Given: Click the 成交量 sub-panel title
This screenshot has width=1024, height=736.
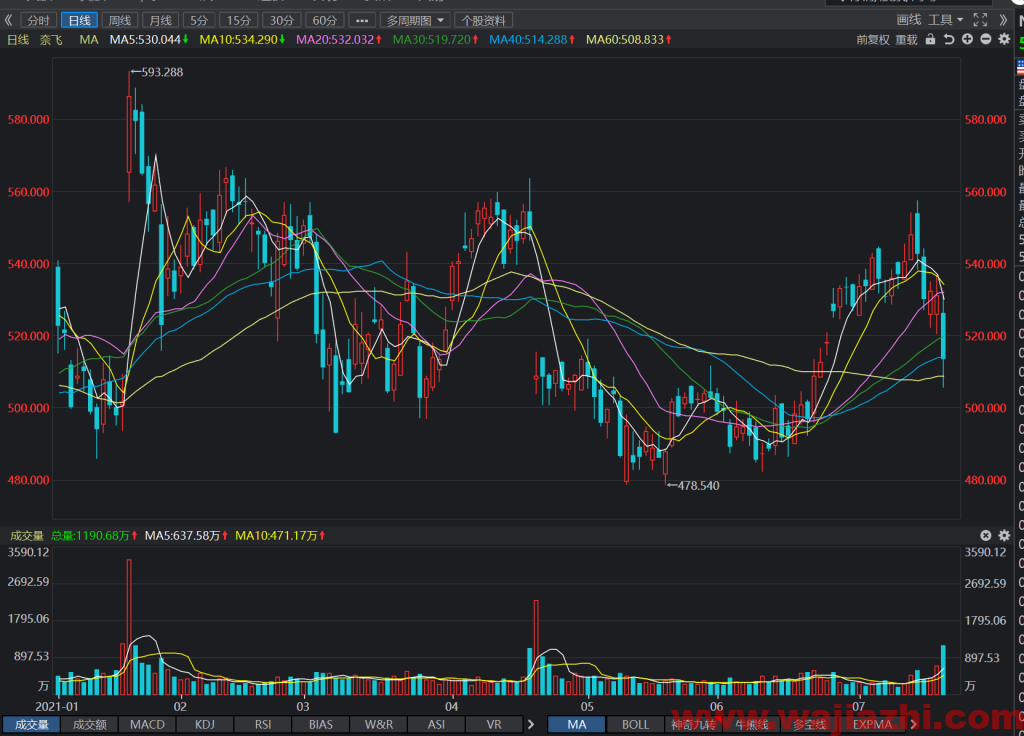Looking at the screenshot, I should pos(27,536).
